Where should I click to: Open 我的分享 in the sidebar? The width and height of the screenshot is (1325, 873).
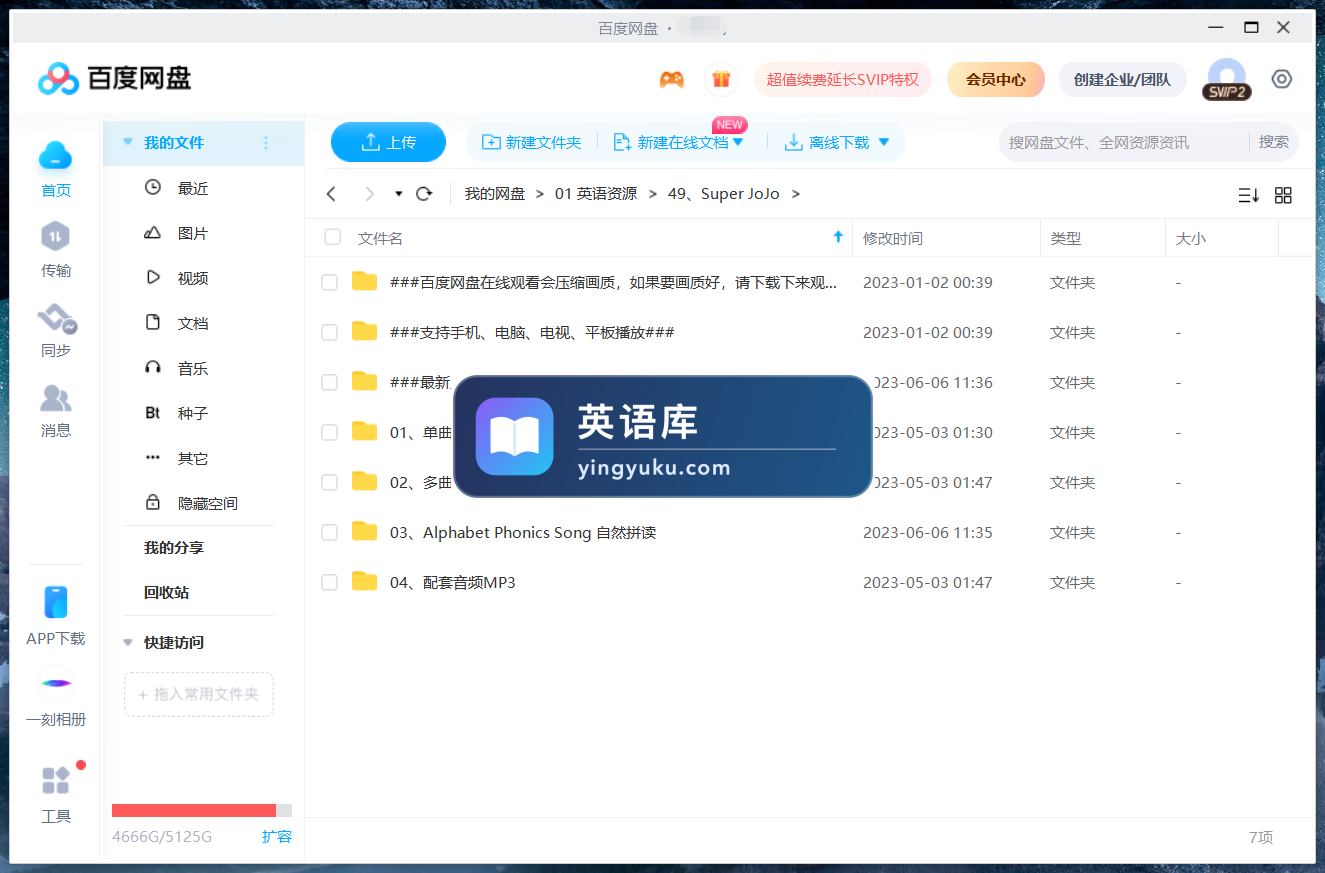pyautogui.click(x=174, y=548)
